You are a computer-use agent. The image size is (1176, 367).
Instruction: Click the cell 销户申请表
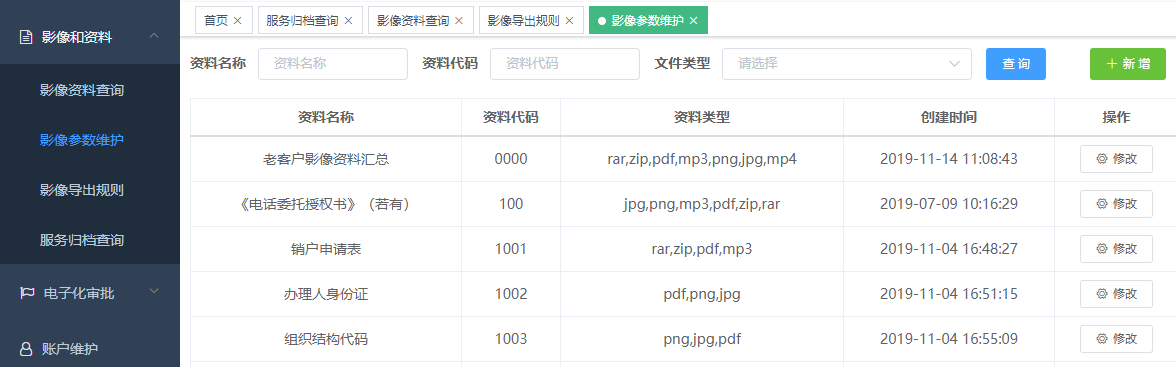click(326, 249)
